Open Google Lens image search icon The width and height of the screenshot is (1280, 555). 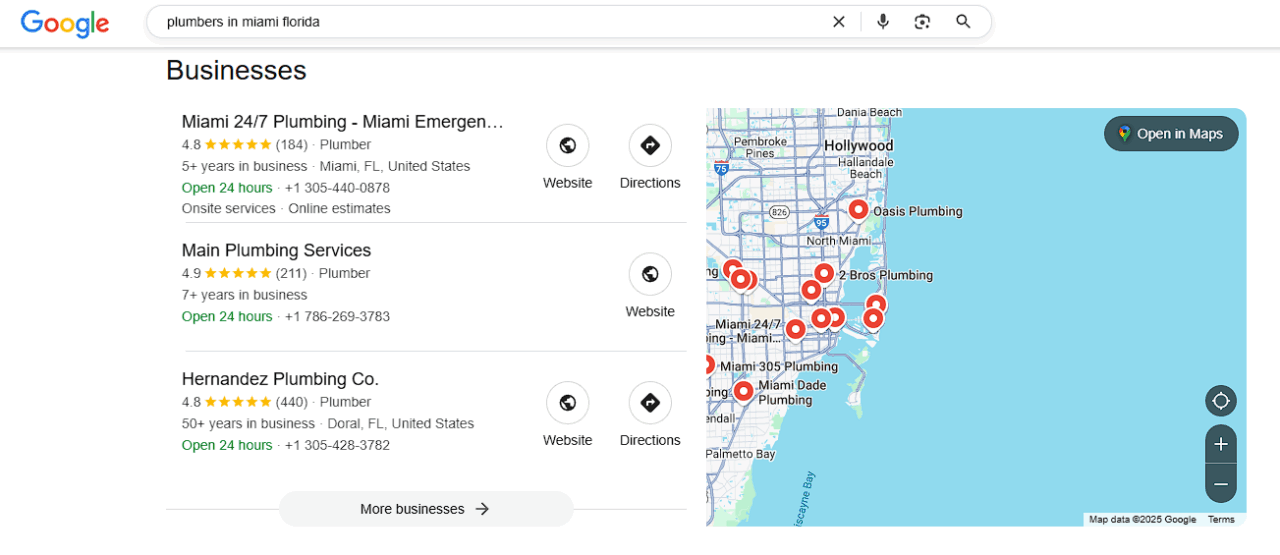point(922,22)
